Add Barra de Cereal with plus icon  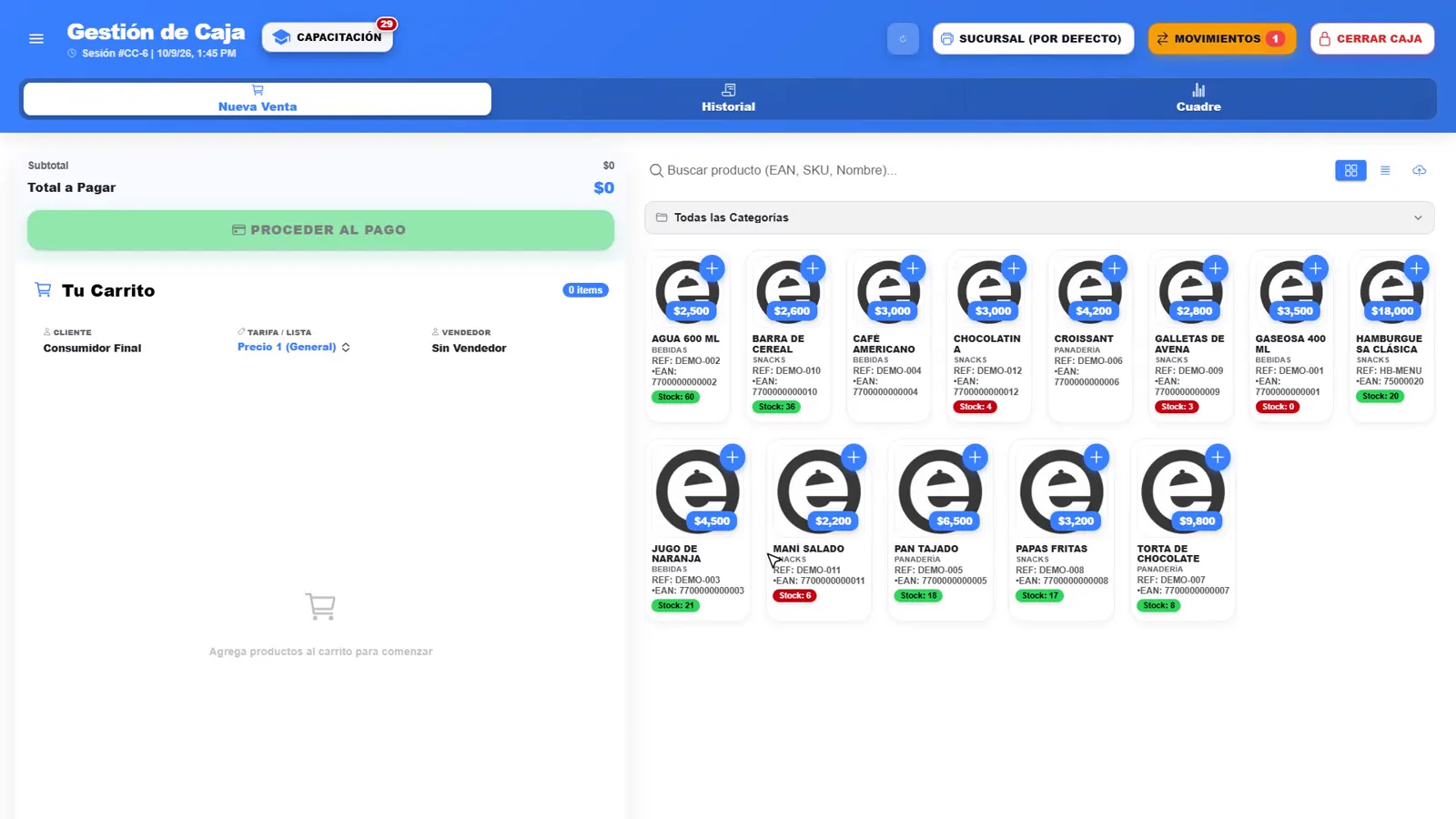click(813, 268)
